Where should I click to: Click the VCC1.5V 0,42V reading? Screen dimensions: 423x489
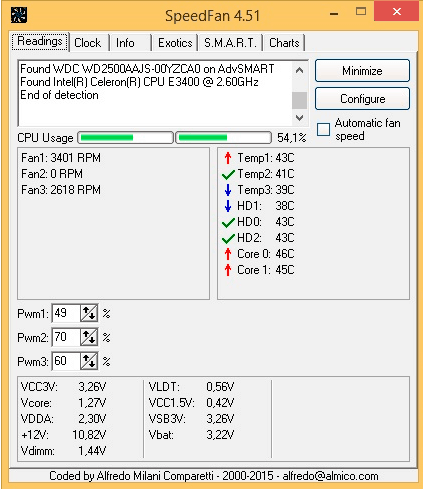[x=191, y=403]
